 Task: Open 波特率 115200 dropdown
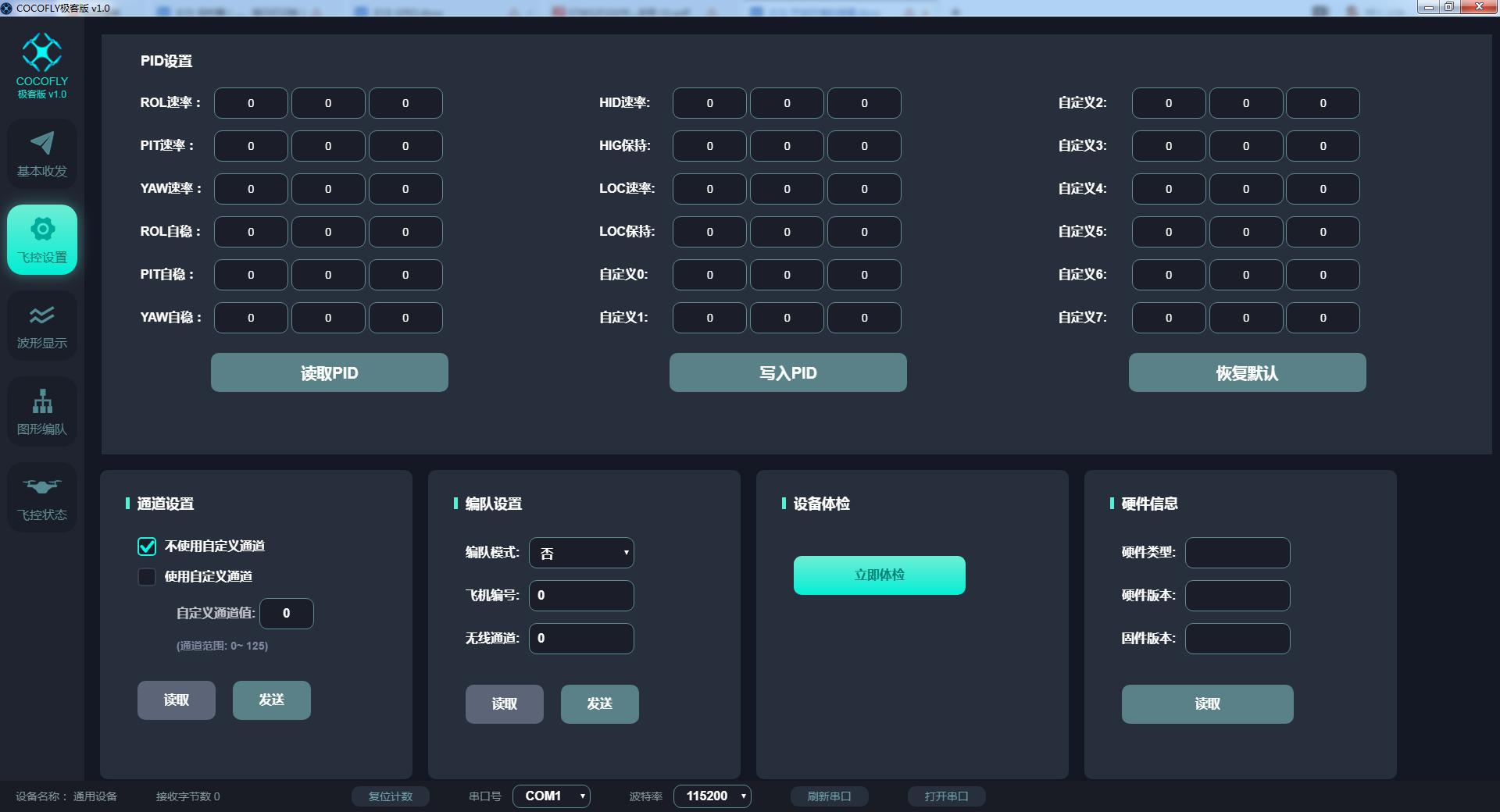click(x=712, y=796)
